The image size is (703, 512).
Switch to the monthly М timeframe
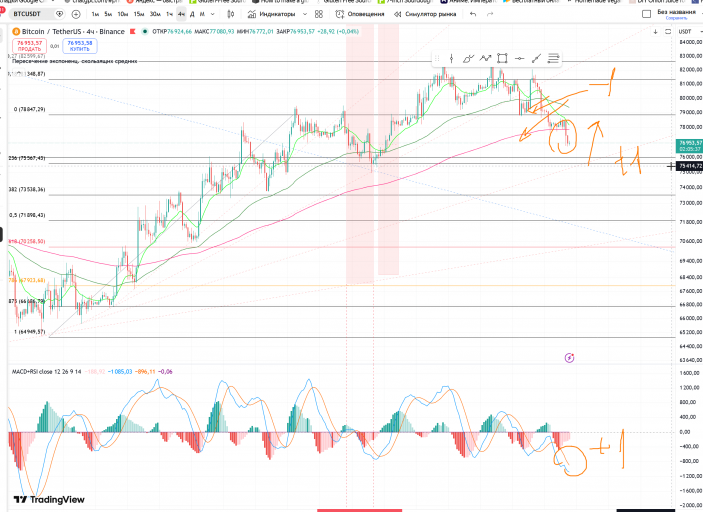coord(202,14)
